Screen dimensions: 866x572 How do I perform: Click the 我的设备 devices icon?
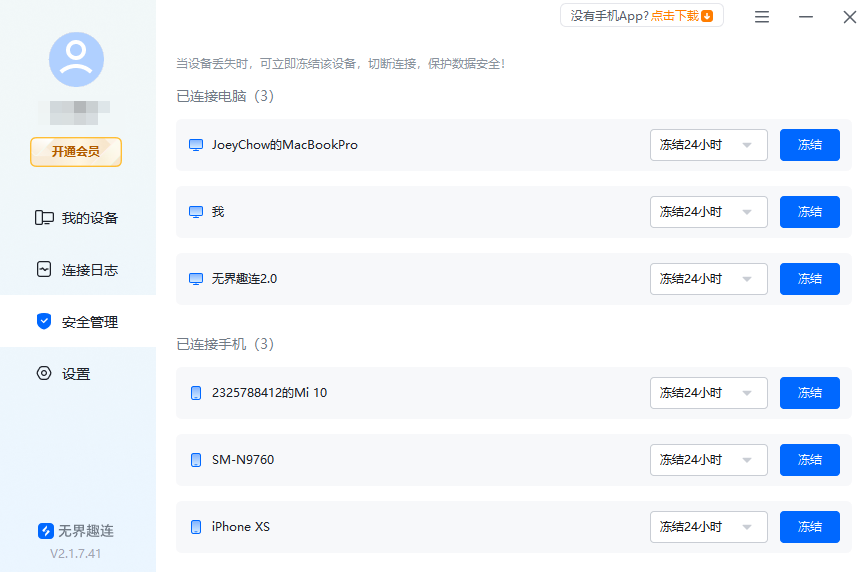[x=44, y=218]
